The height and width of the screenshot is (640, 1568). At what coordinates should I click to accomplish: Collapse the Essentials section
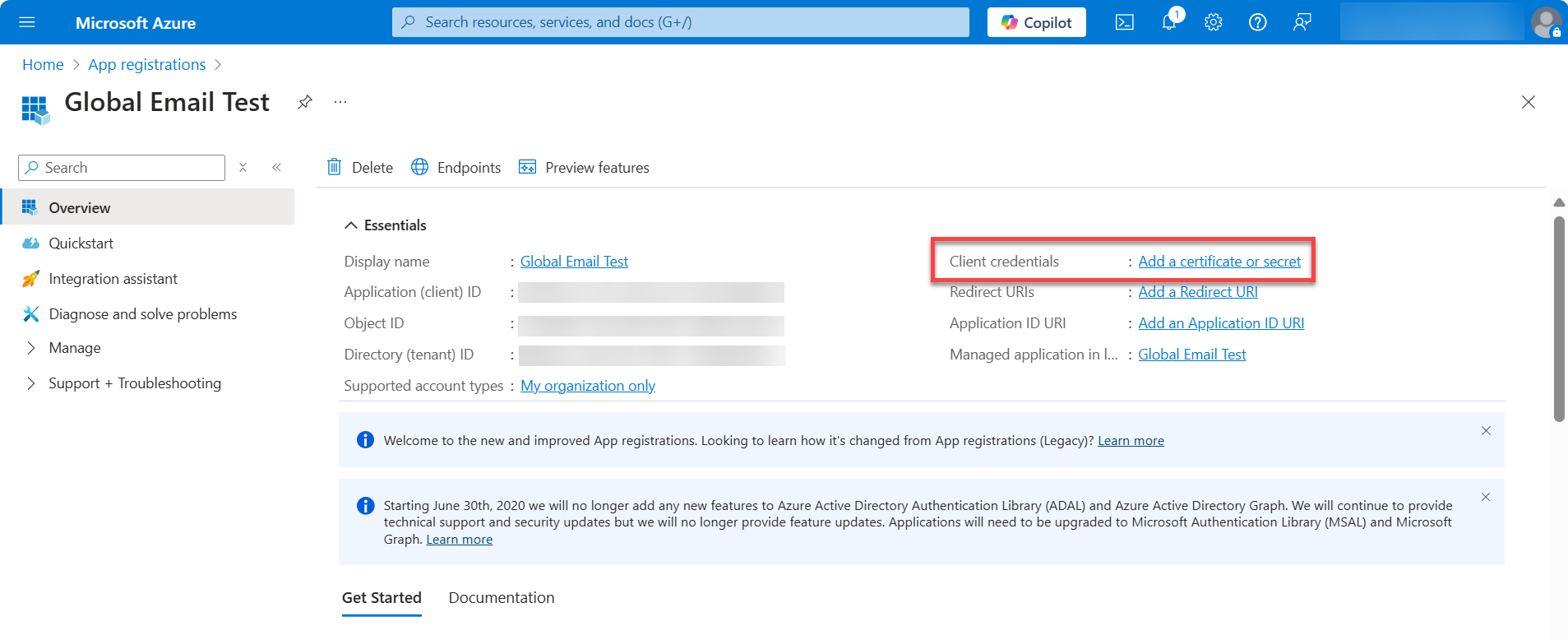pyautogui.click(x=351, y=225)
